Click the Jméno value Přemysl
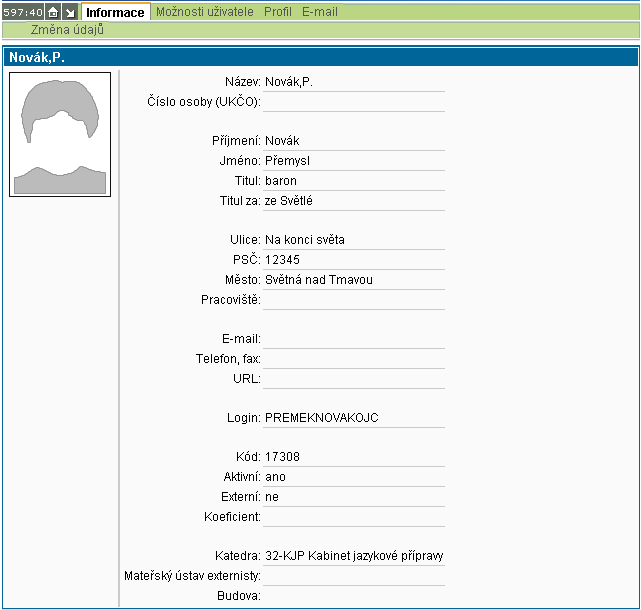 tap(289, 161)
